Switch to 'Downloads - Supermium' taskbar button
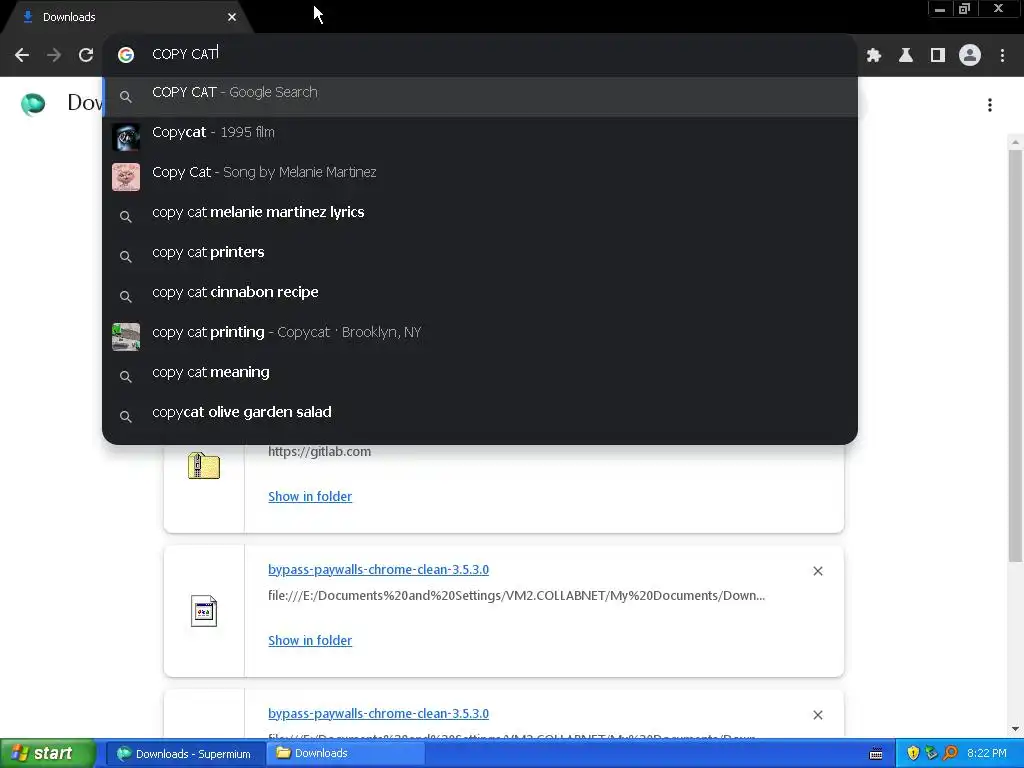 point(185,754)
